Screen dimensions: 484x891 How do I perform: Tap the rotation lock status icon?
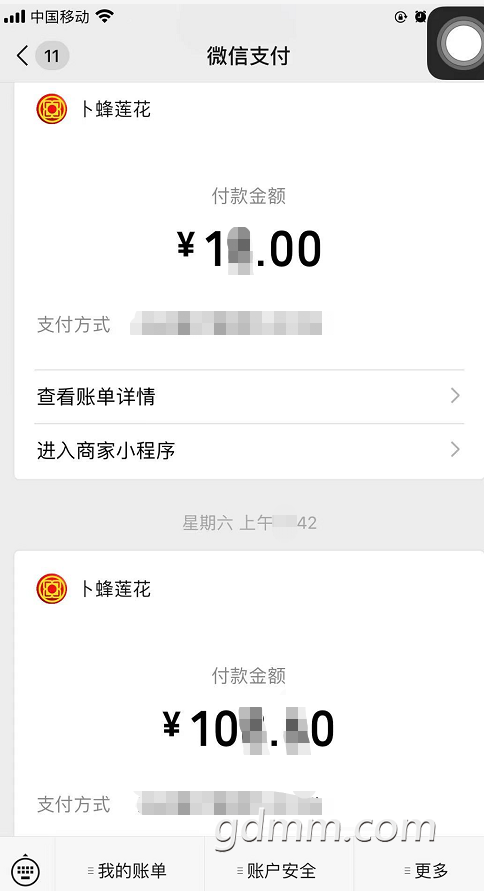(x=400, y=16)
